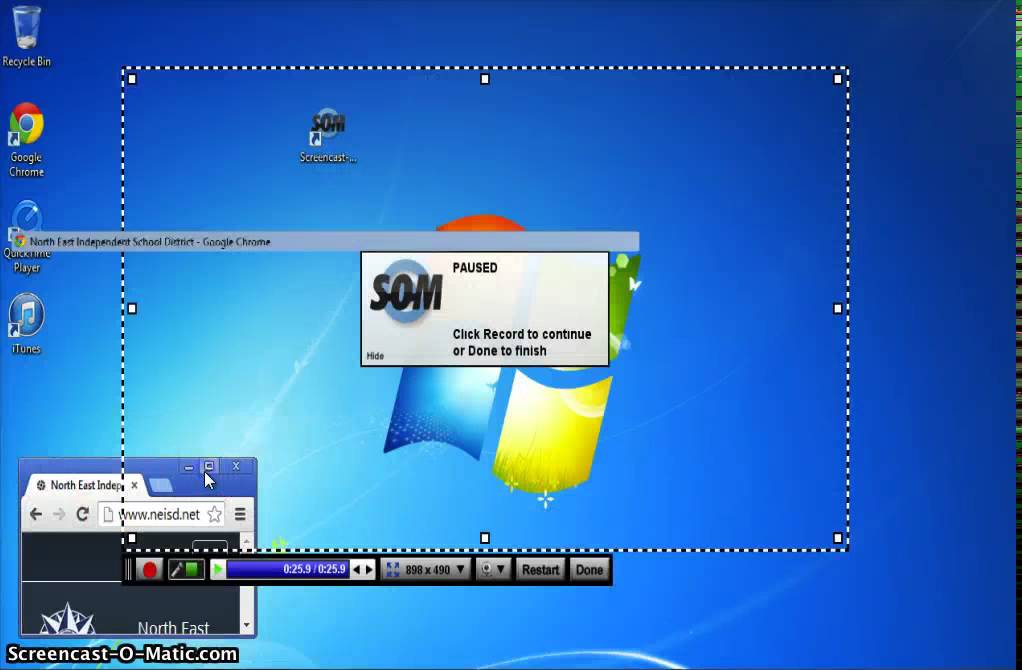Play the recorded screencast preview
The height and width of the screenshot is (670, 1022).
218,570
